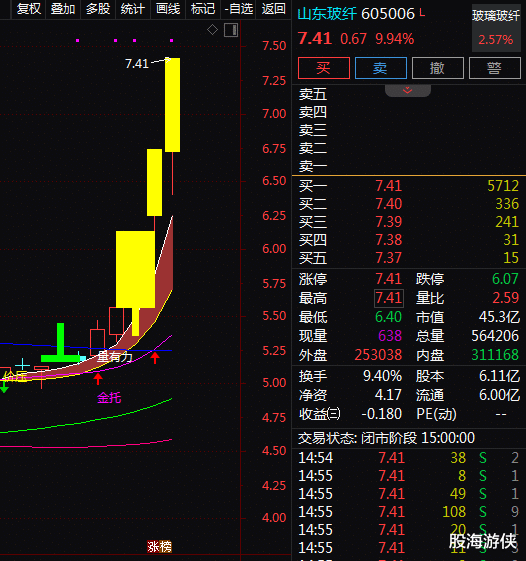Click the 金托 signal arrow marker
The height and width of the screenshot is (561, 526).
tap(98, 379)
